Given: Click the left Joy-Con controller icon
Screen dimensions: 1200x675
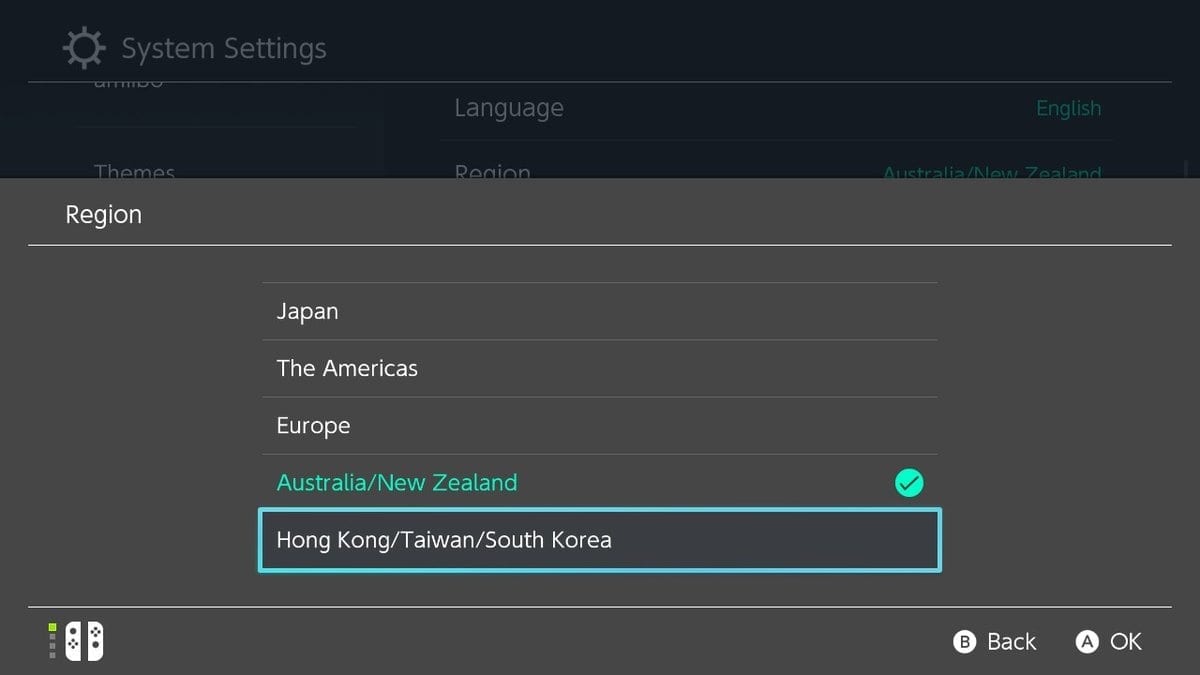Looking at the screenshot, I should [72, 641].
